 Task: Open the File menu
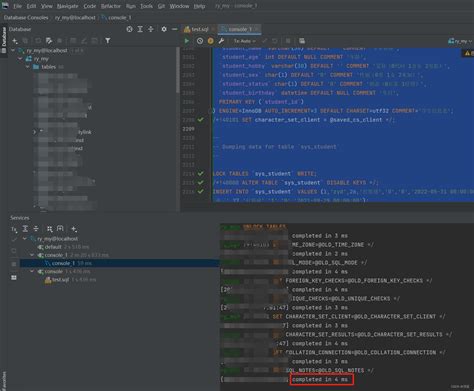(x=17, y=6)
